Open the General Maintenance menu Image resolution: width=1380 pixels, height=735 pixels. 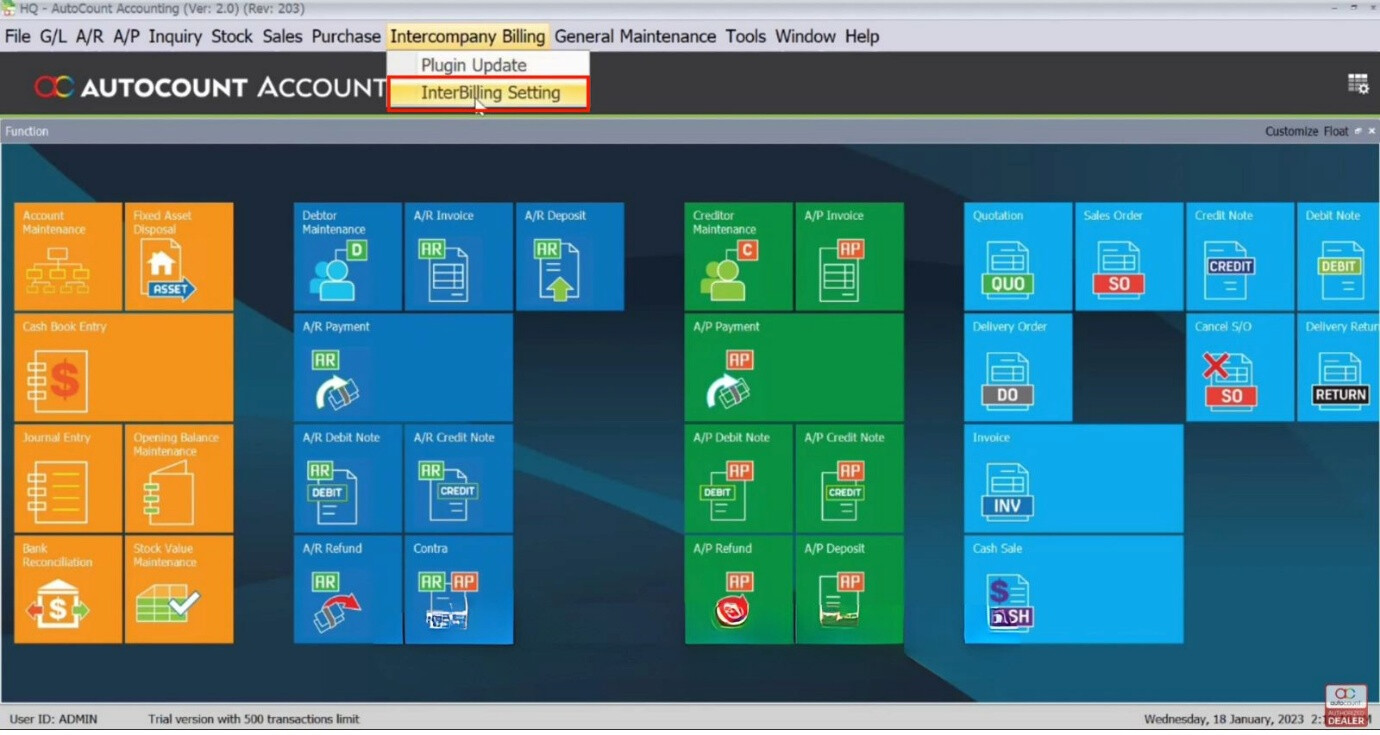pos(635,36)
